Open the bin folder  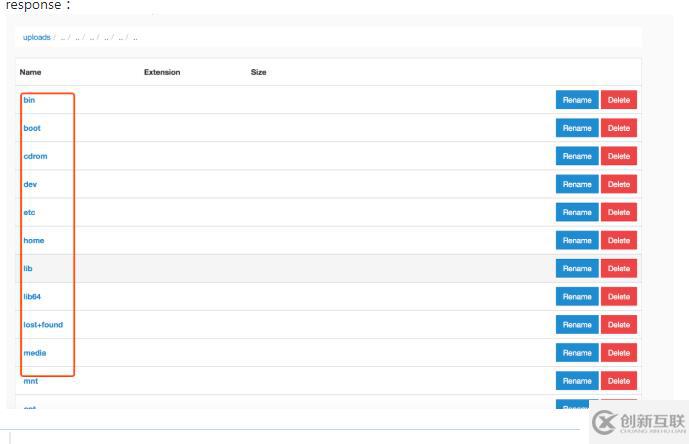(29, 100)
